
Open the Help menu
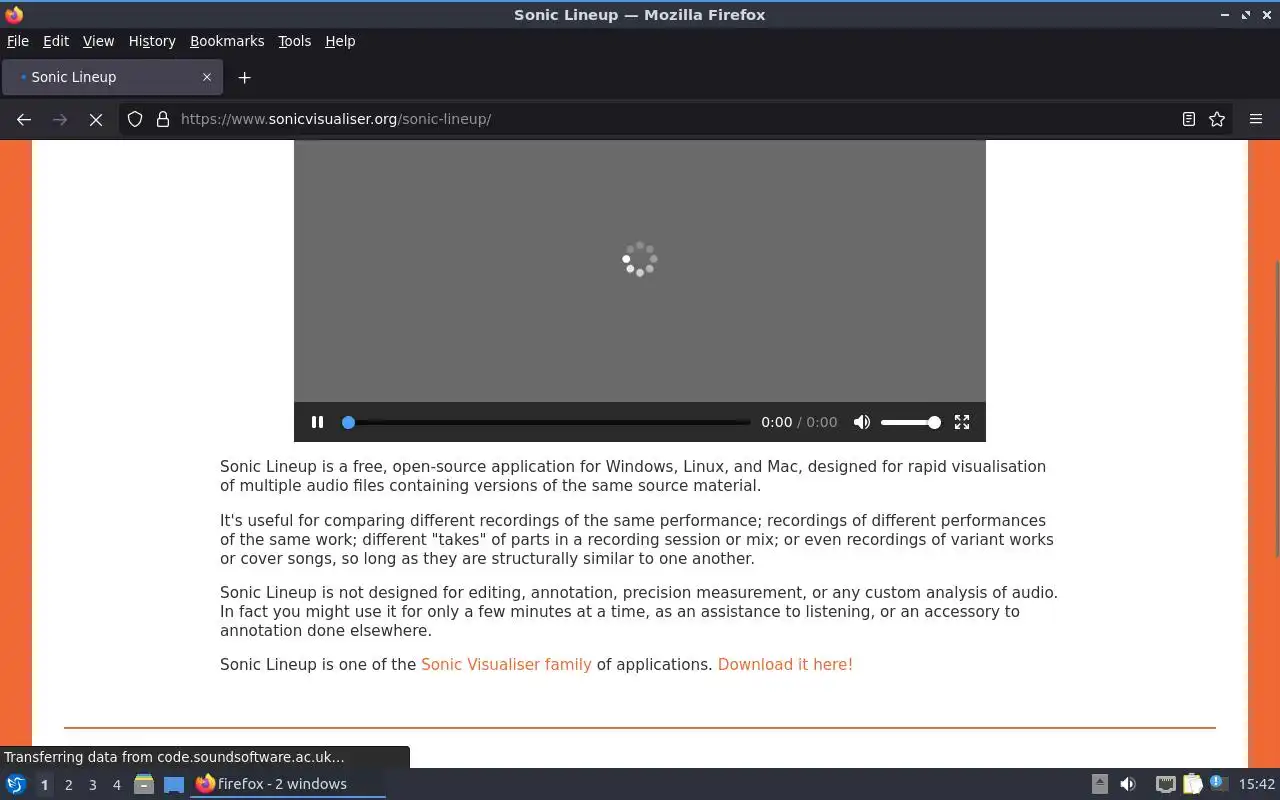pyautogui.click(x=340, y=41)
